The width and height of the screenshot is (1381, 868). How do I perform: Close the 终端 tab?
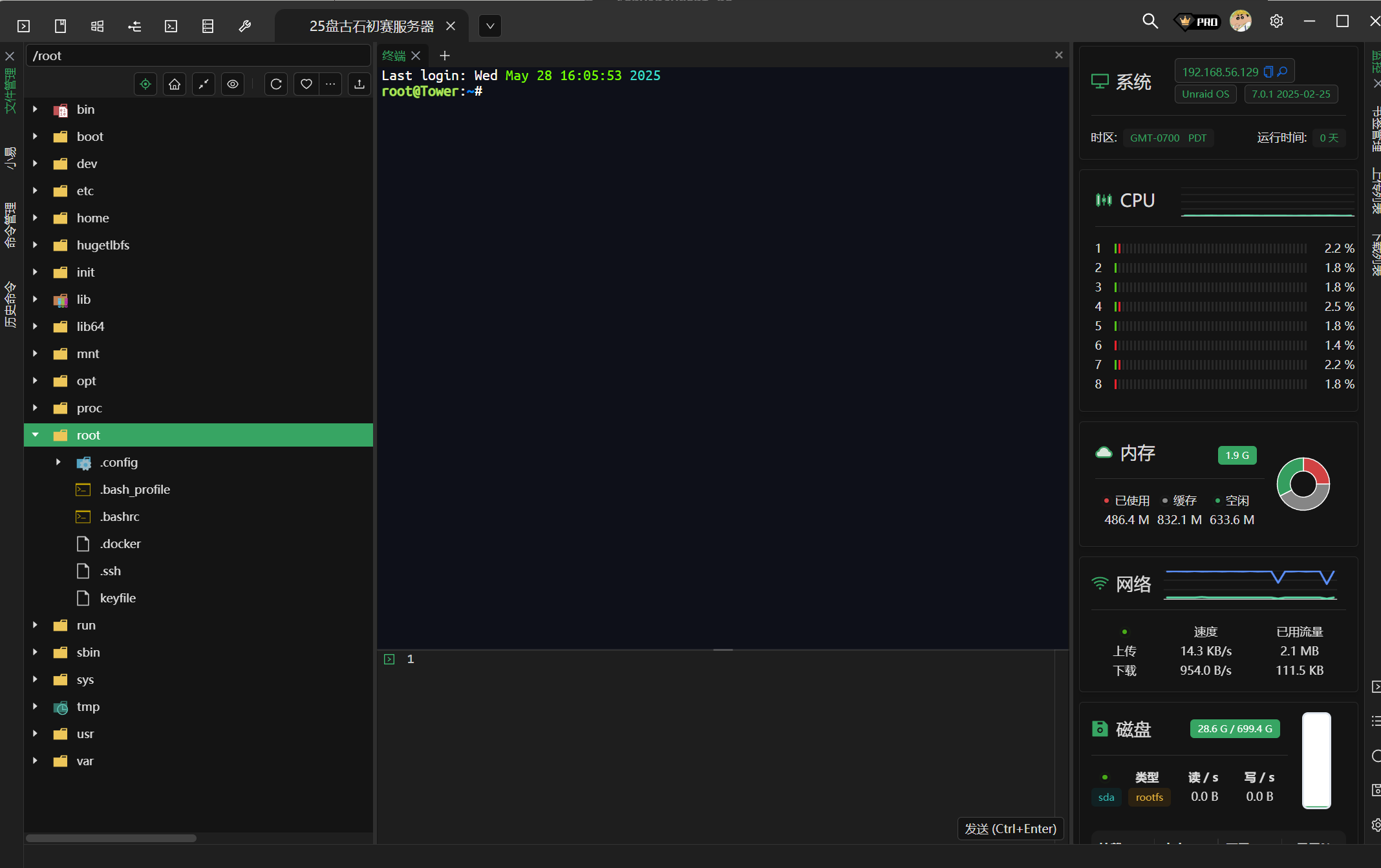pyautogui.click(x=416, y=56)
